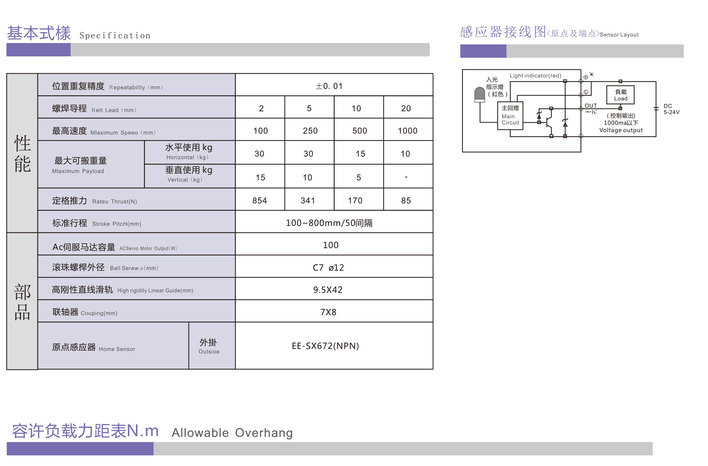Select the "500" maximum speed value
The height and width of the screenshot is (466, 708).
pyautogui.click(x=360, y=130)
